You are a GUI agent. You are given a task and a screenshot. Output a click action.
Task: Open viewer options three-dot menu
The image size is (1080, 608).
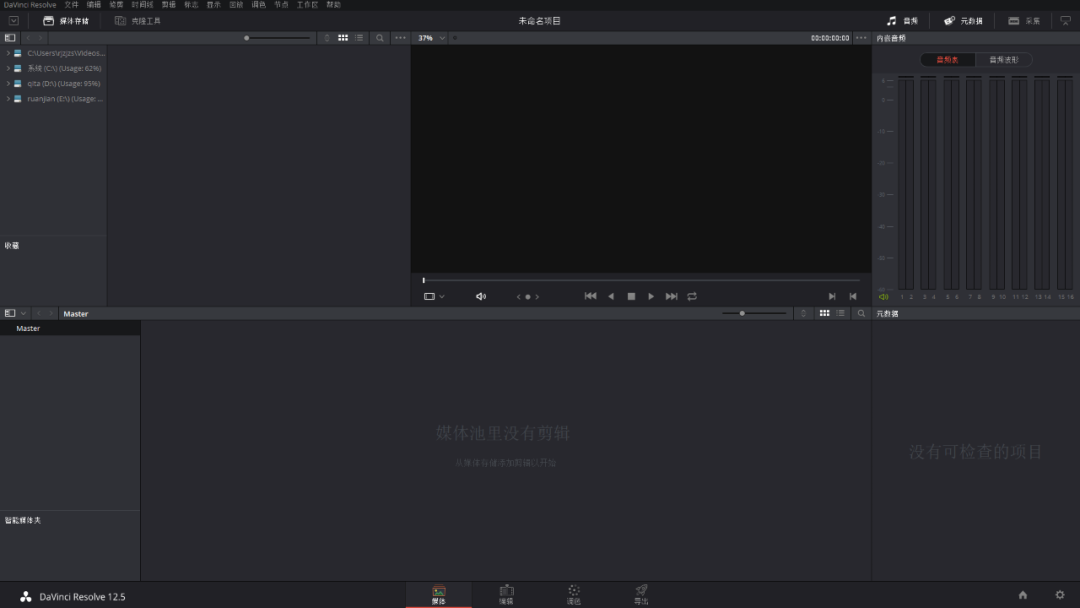point(861,38)
